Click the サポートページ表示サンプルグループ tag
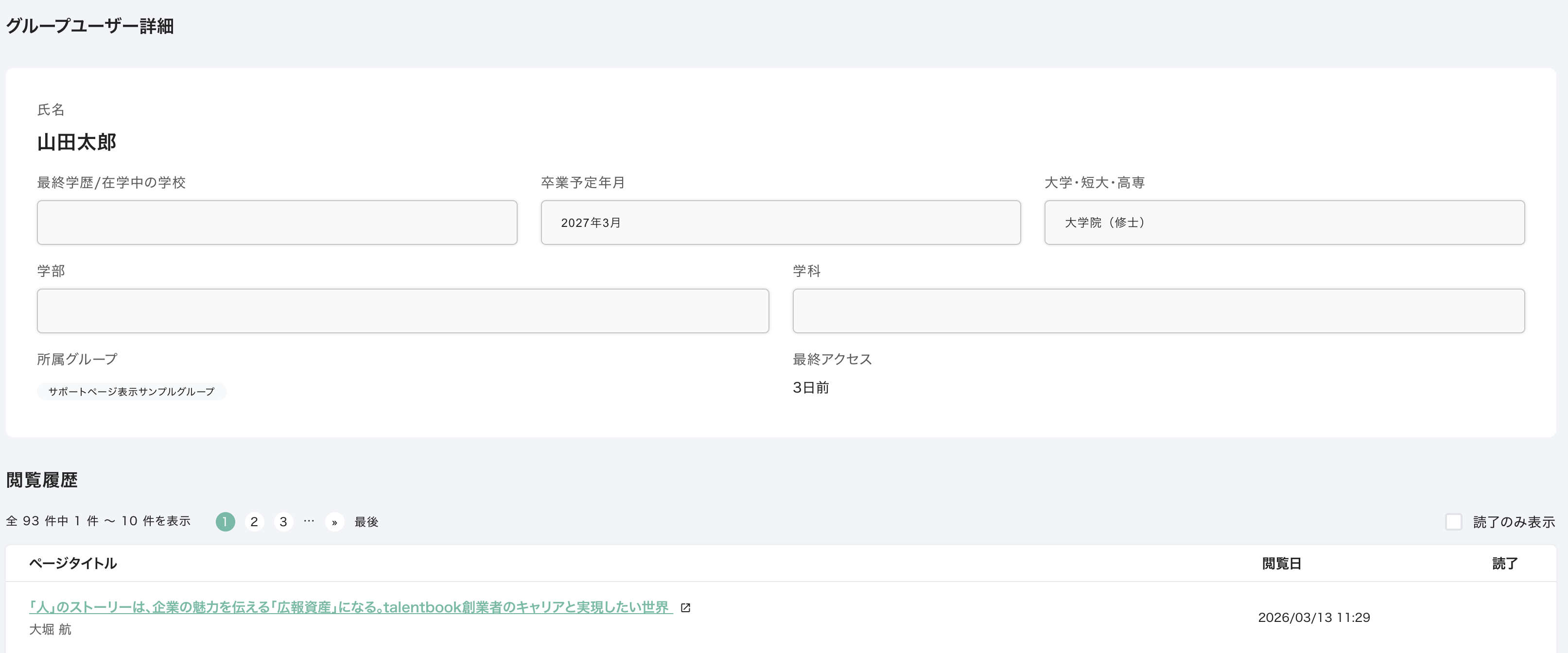The image size is (1568, 653). 132,391
